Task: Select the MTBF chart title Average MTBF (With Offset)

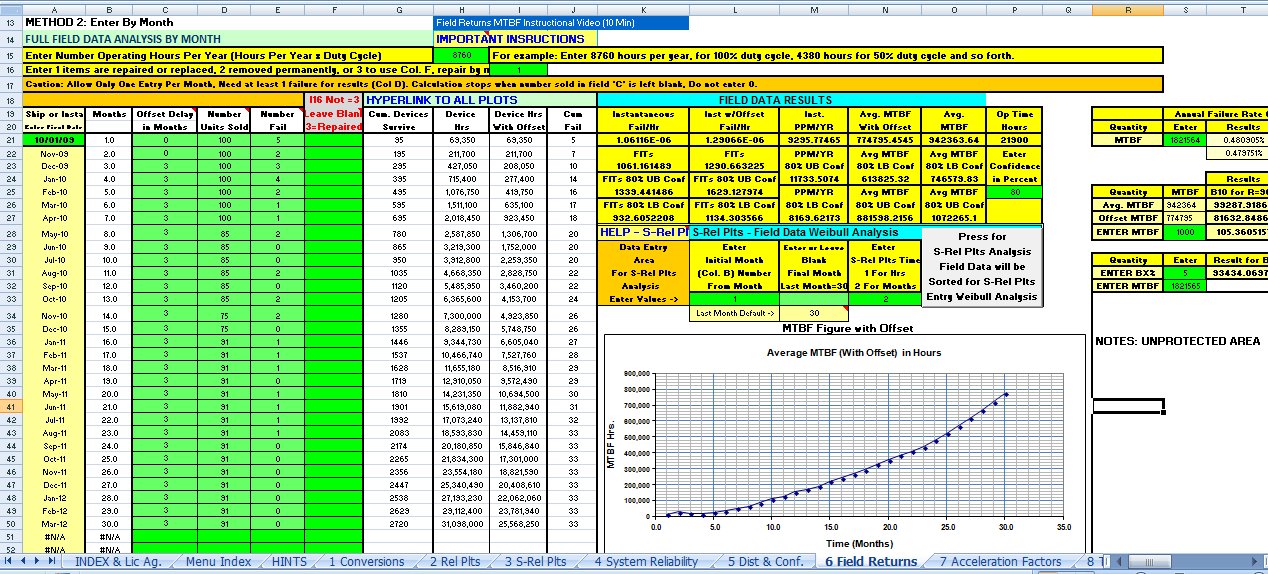Action: (853, 352)
